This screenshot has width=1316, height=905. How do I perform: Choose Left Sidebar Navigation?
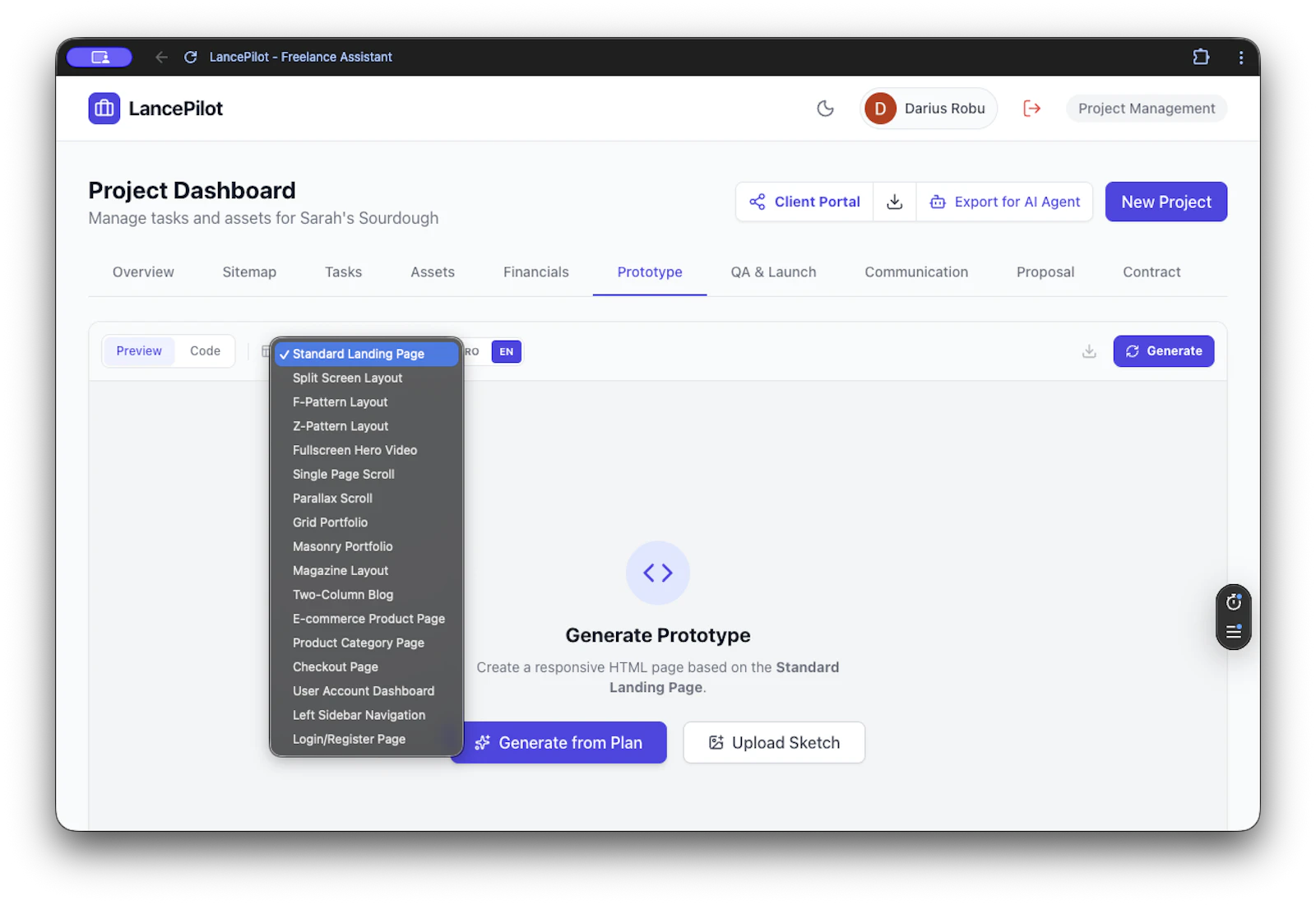click(366, 715)
